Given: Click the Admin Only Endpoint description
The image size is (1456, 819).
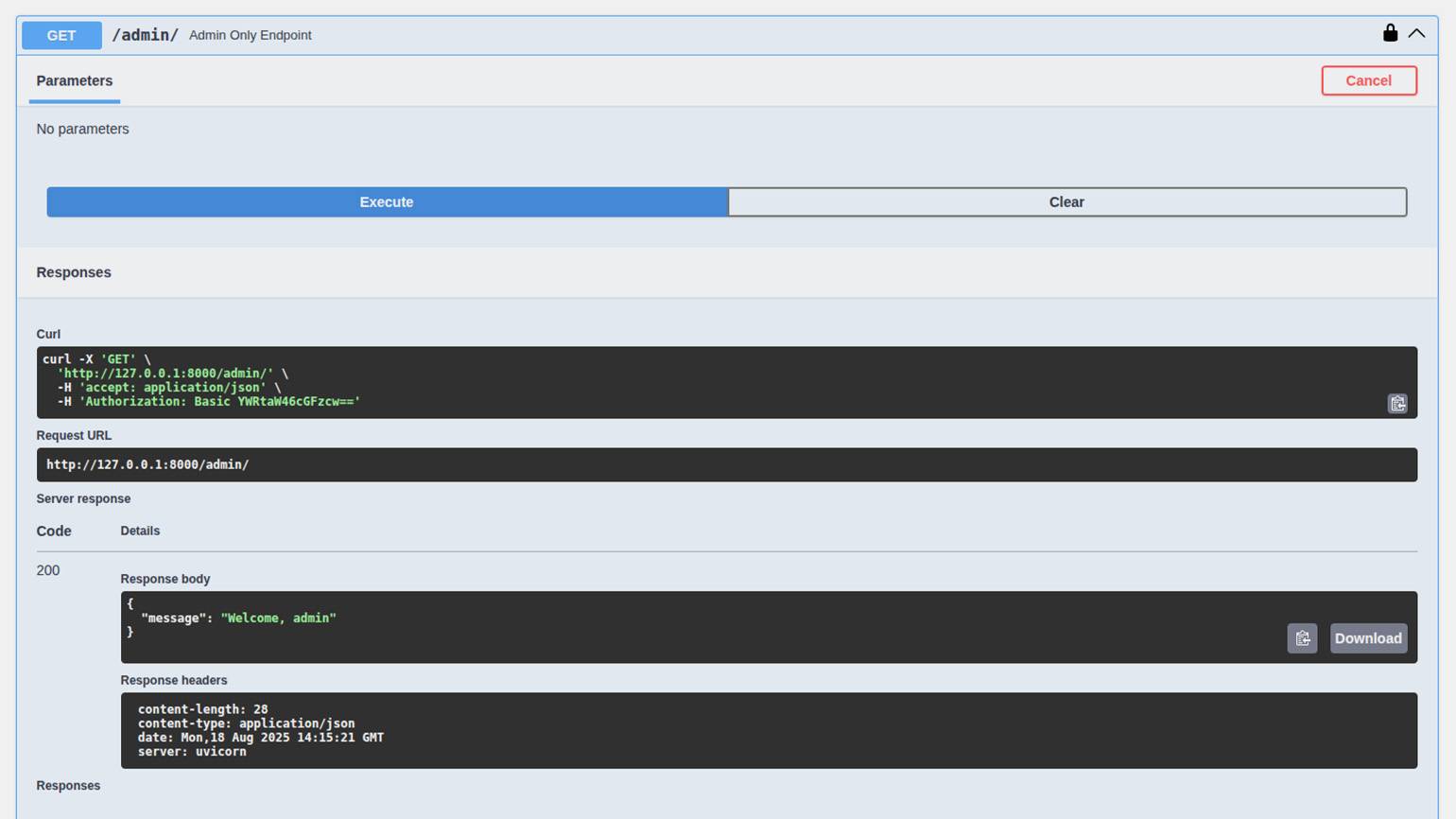Looking at the screenshot, I should point(250,35).
